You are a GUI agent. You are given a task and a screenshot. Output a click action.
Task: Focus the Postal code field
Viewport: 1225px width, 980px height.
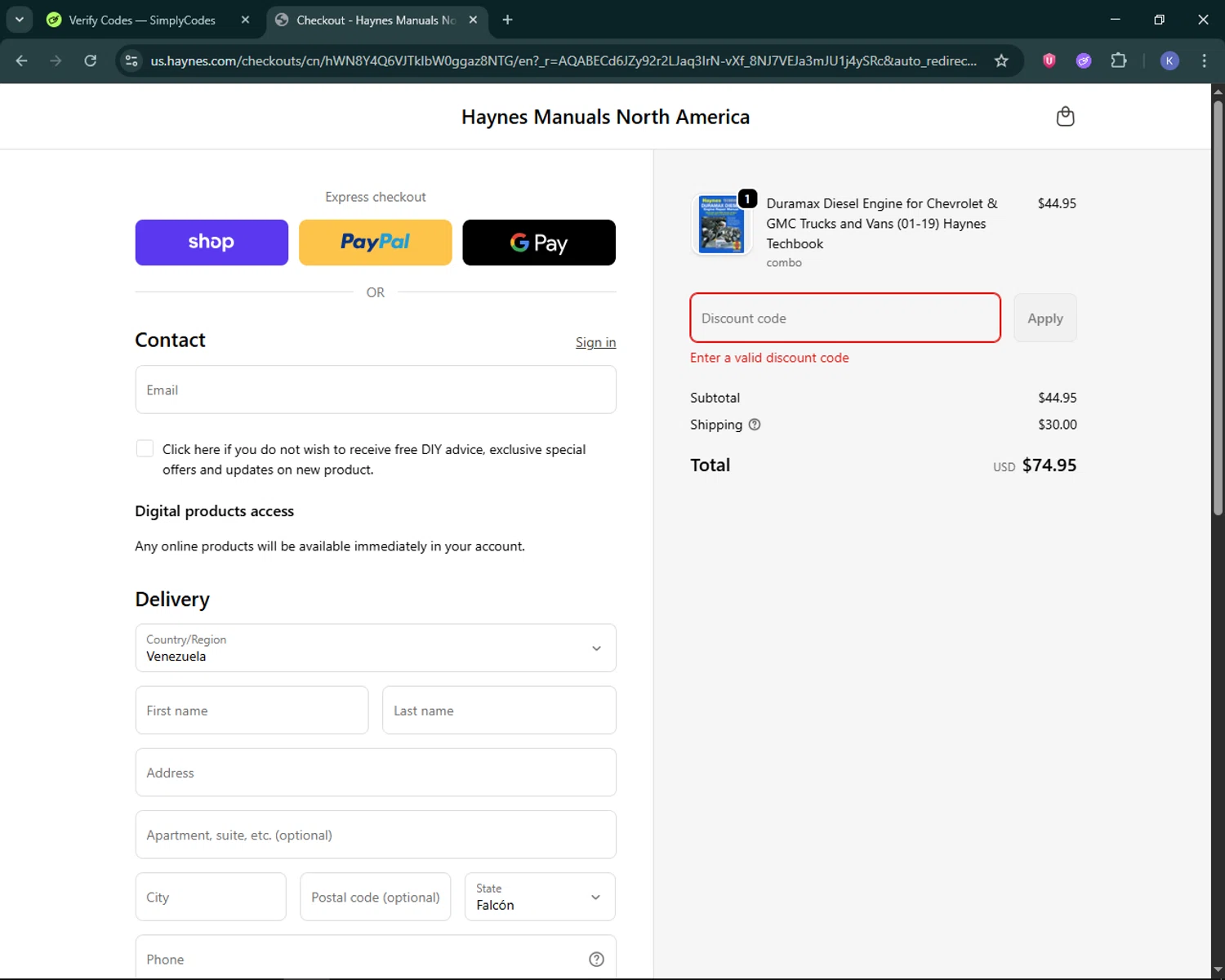[x=376, y=897]
